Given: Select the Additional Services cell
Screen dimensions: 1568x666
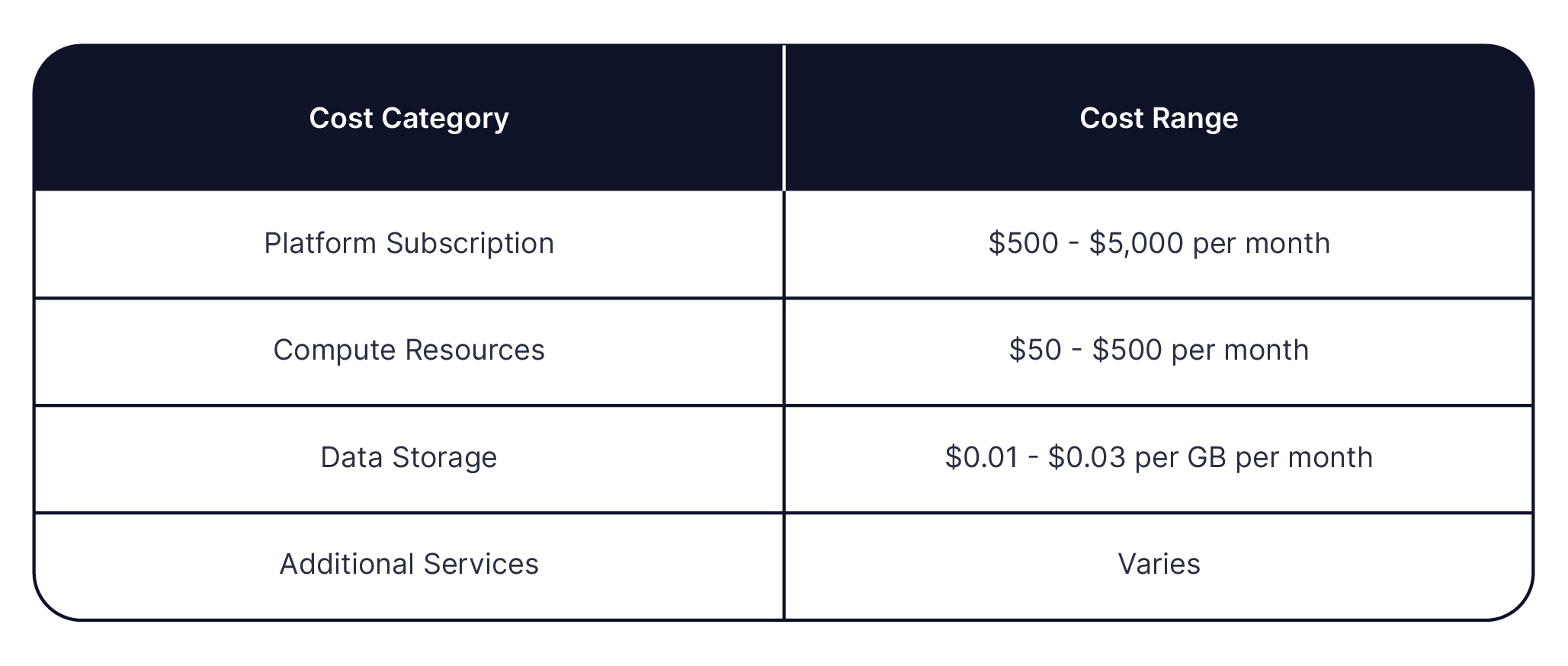Looking at the screenshot, I should coord(409,565).
